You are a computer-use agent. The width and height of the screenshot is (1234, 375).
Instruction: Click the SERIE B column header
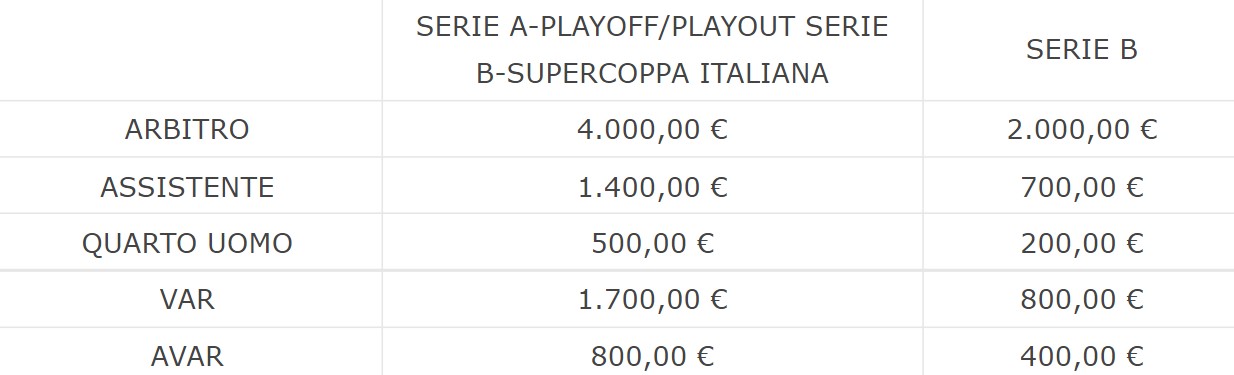click(1081, 50)
